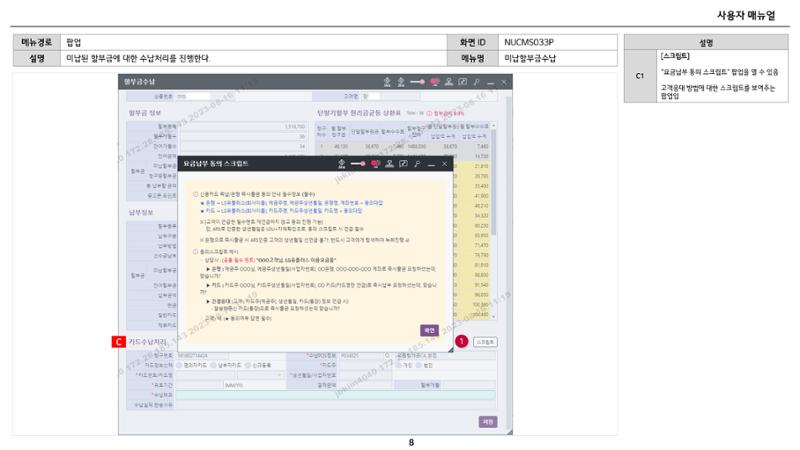Click the purple button at the bottom of 할부금수납 window
This screenshot has height=450, width=800.
[488, 422]
